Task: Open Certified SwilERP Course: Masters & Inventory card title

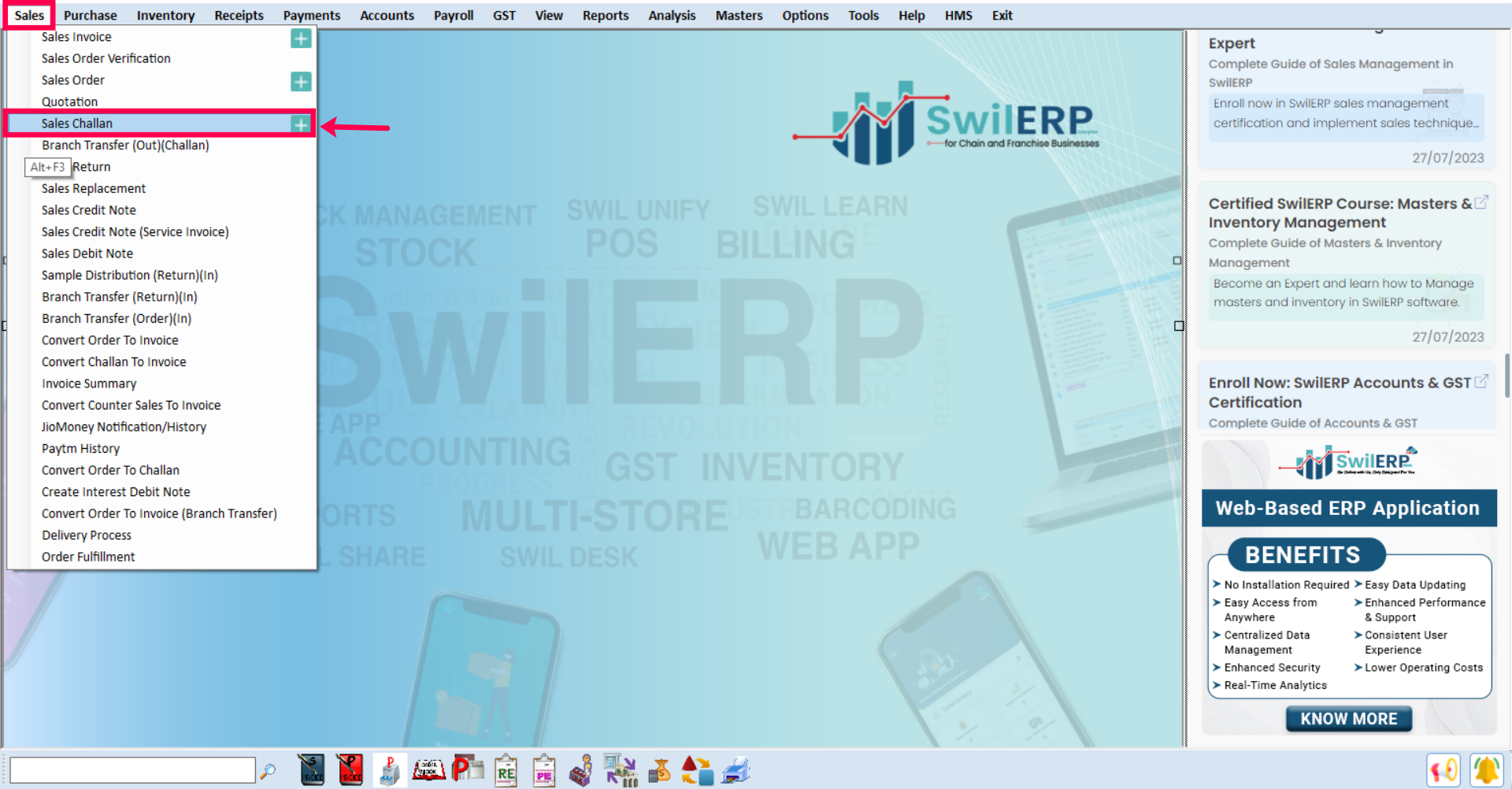Action: 1340,213
